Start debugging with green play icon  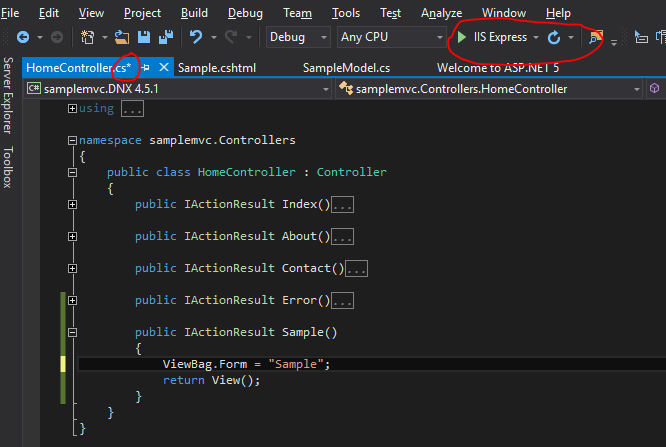click(461, 37)
